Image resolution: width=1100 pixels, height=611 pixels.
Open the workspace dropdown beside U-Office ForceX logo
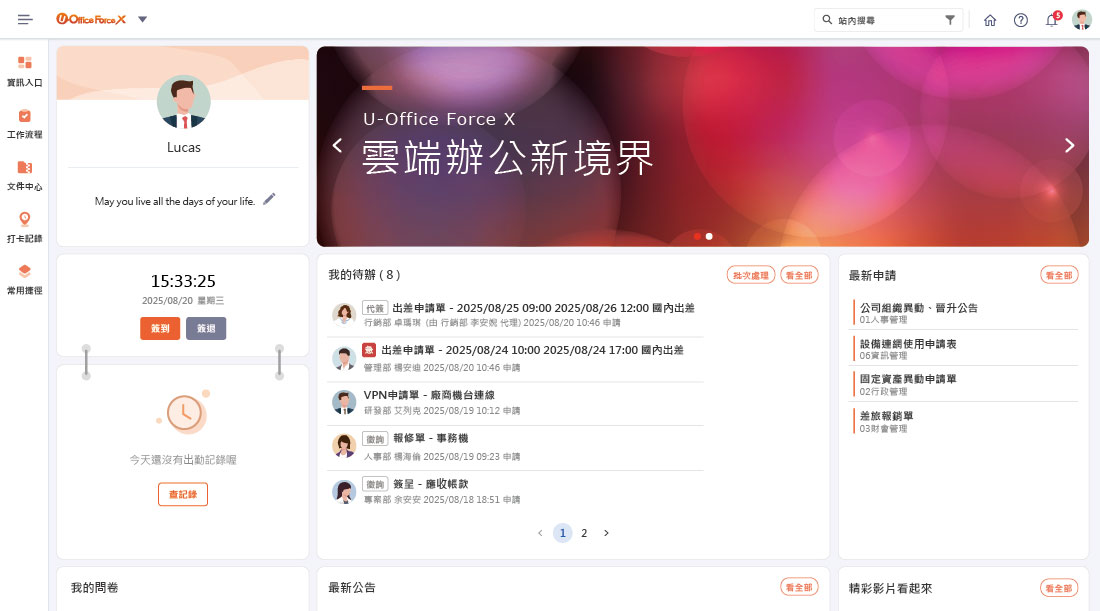142,18
